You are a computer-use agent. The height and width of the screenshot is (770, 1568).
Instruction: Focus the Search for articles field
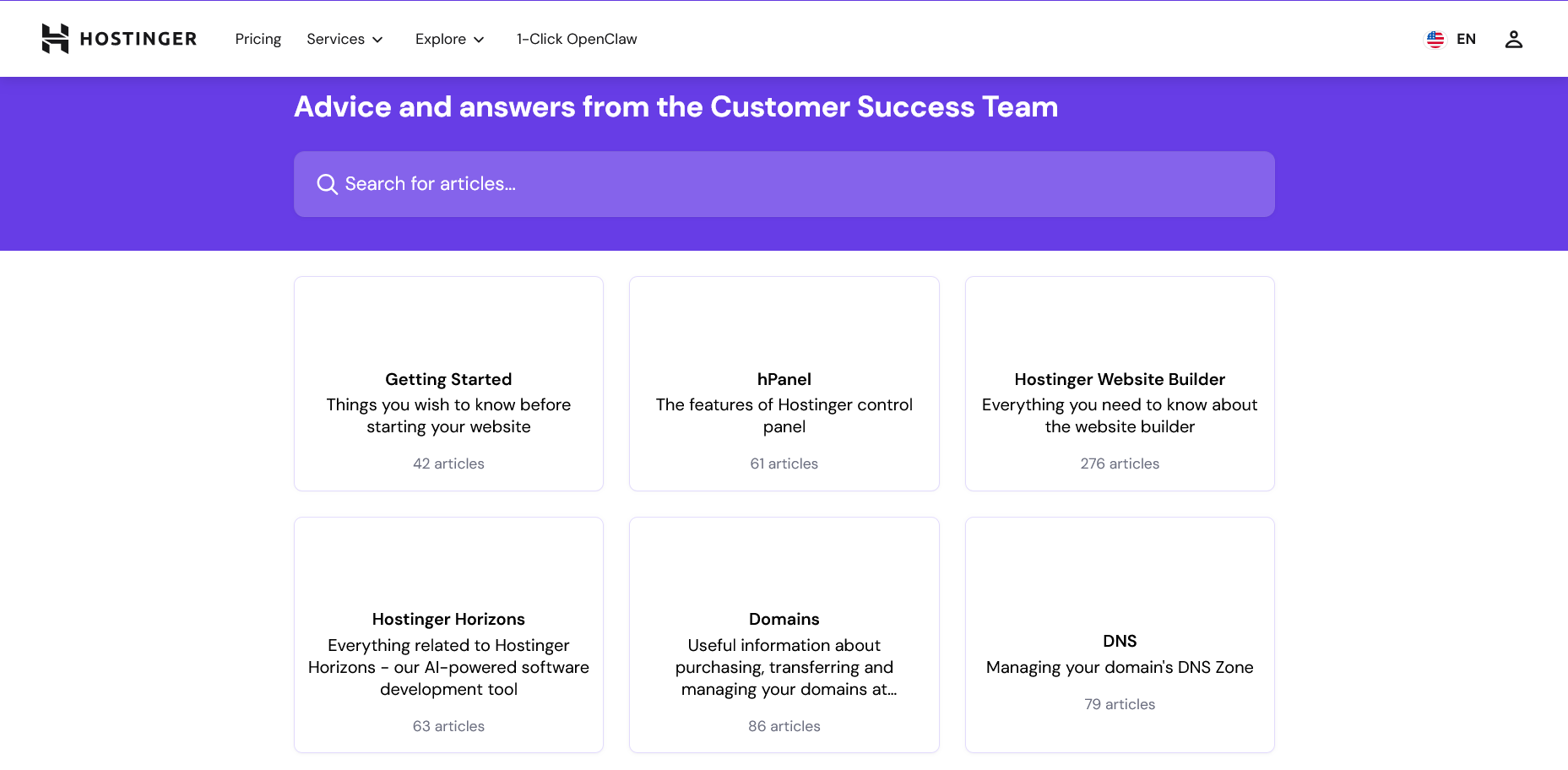click(784, 184)
